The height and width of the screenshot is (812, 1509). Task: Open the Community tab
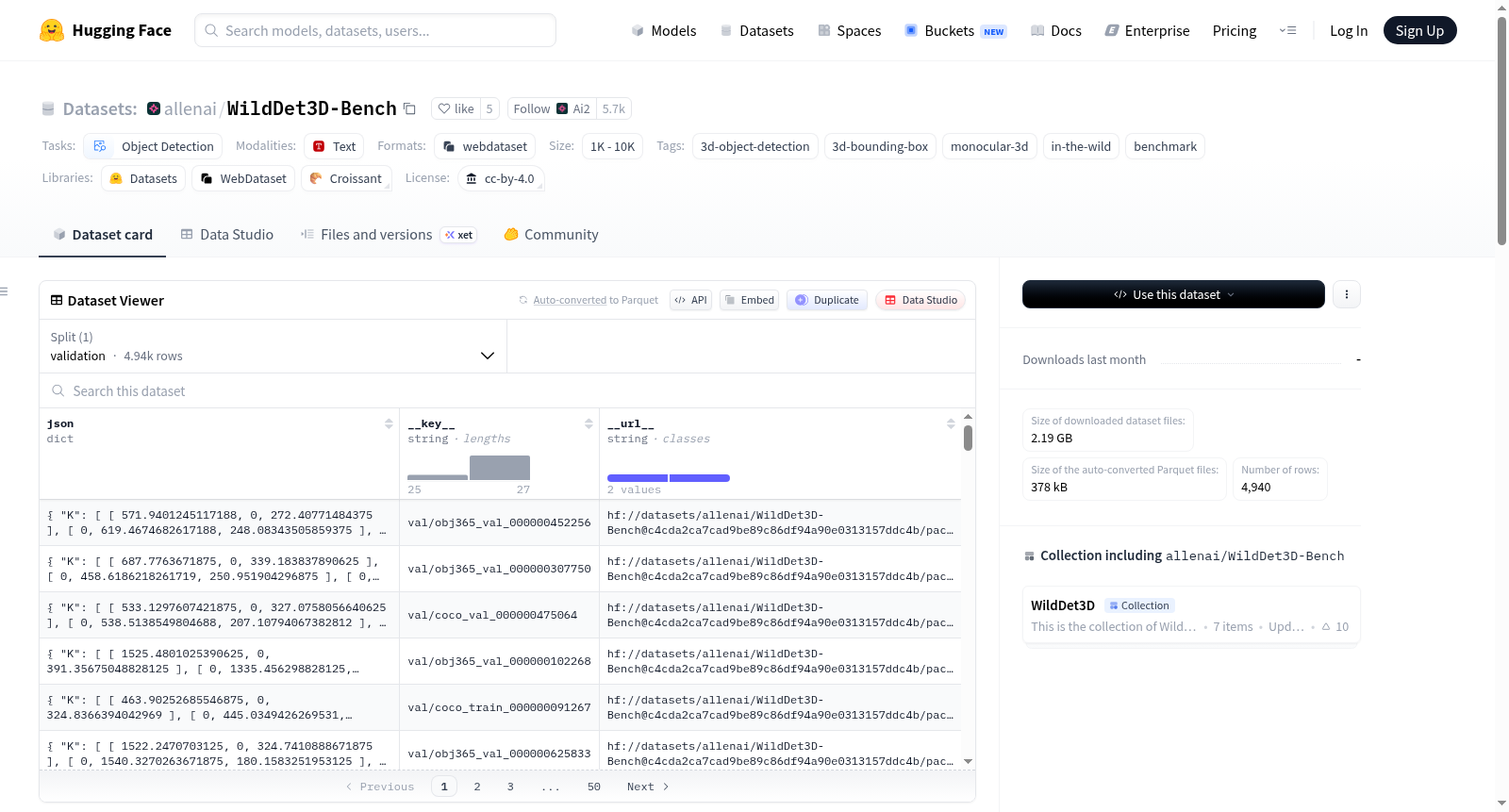pyautogui.click(x=551, y=235)
